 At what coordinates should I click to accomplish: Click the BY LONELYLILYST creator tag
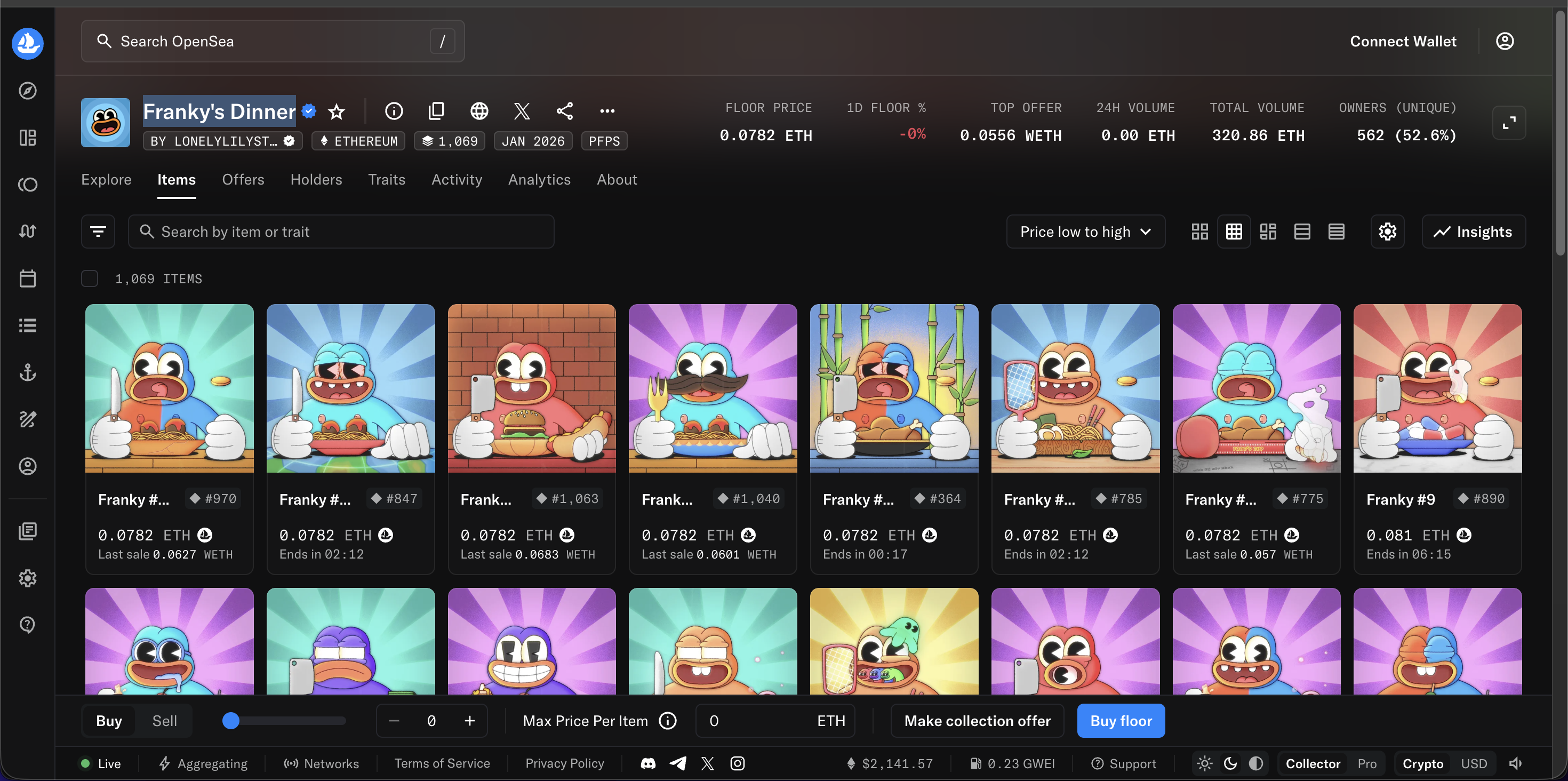tap(222, 141)
